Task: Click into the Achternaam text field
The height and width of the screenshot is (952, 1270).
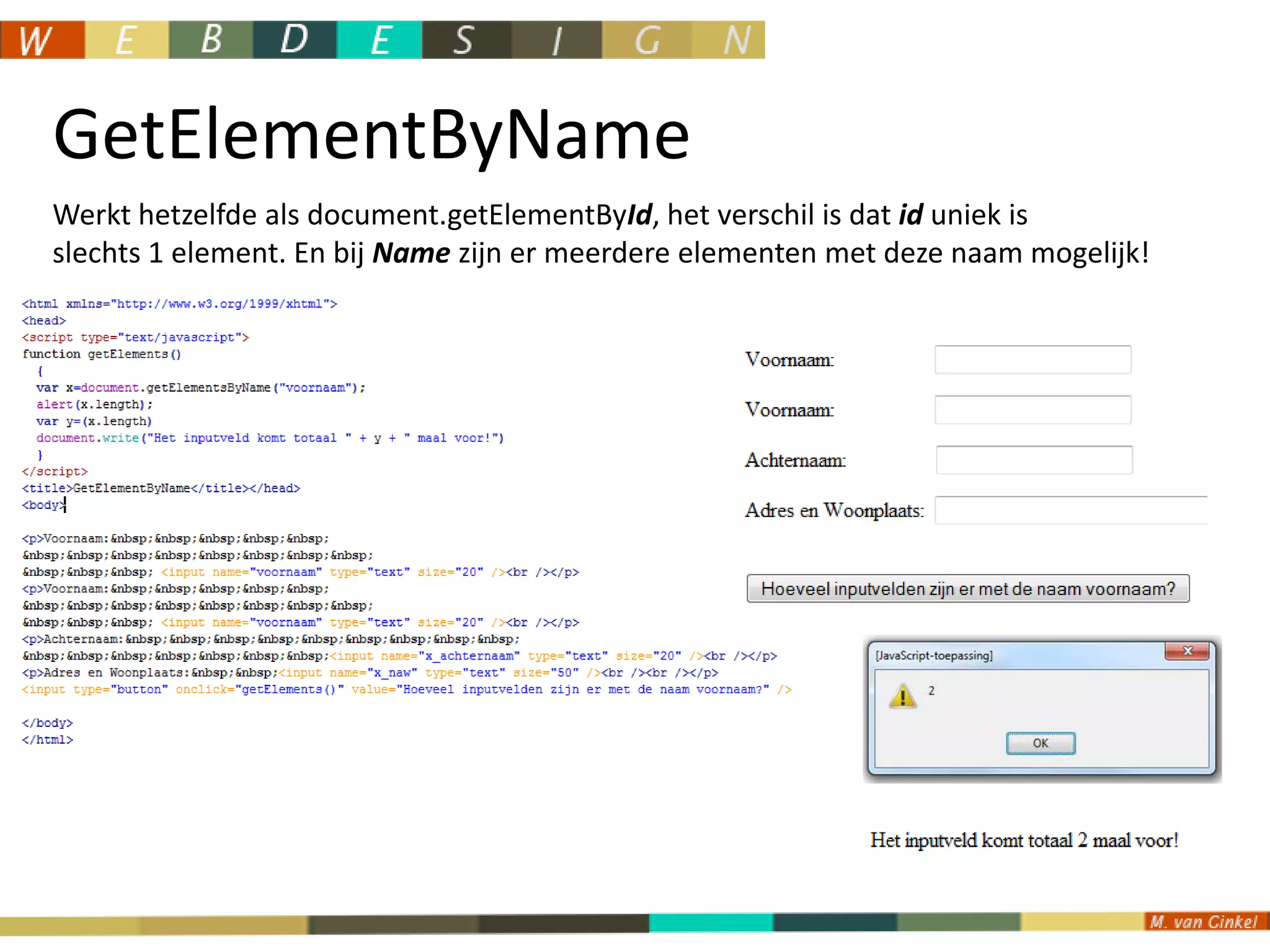Action: pos(1034,461)
